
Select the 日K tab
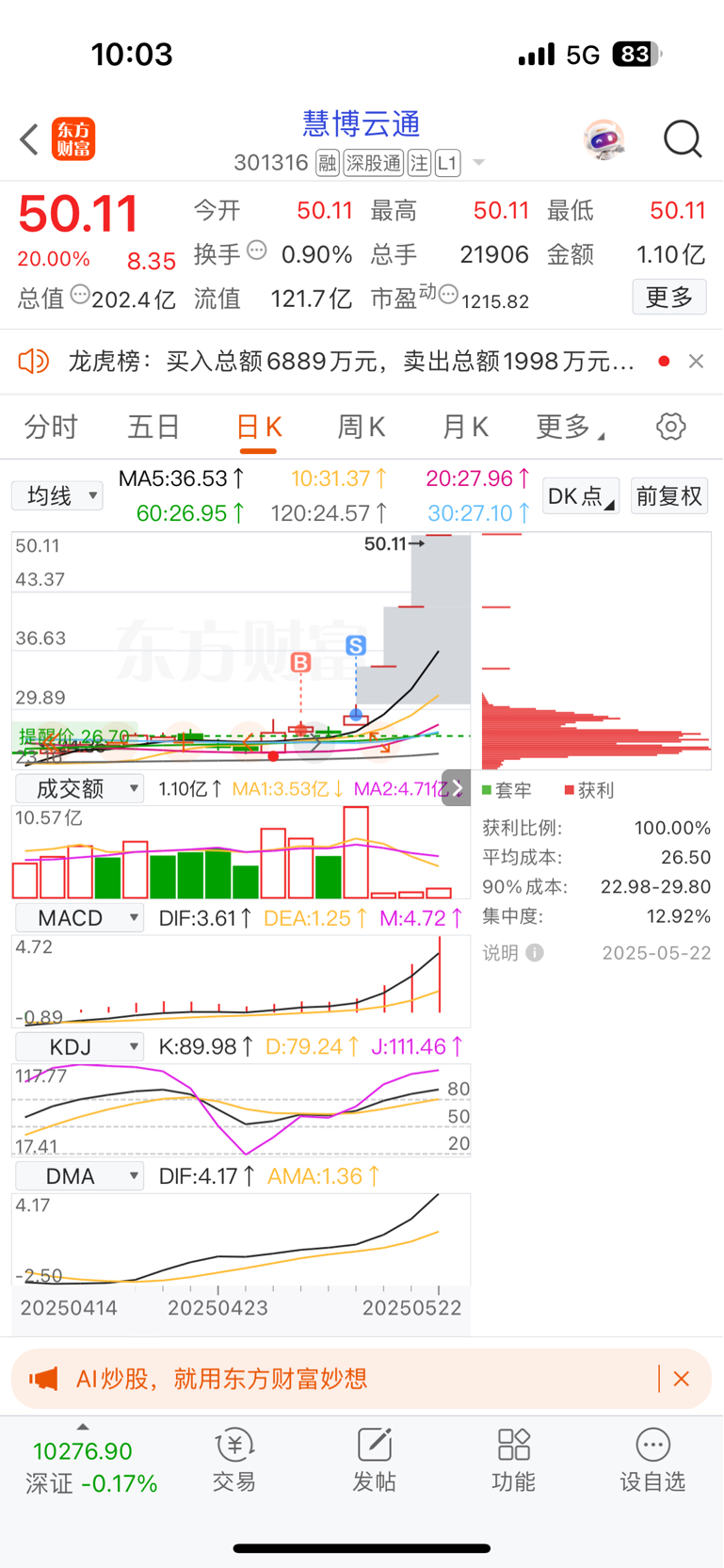258,428
